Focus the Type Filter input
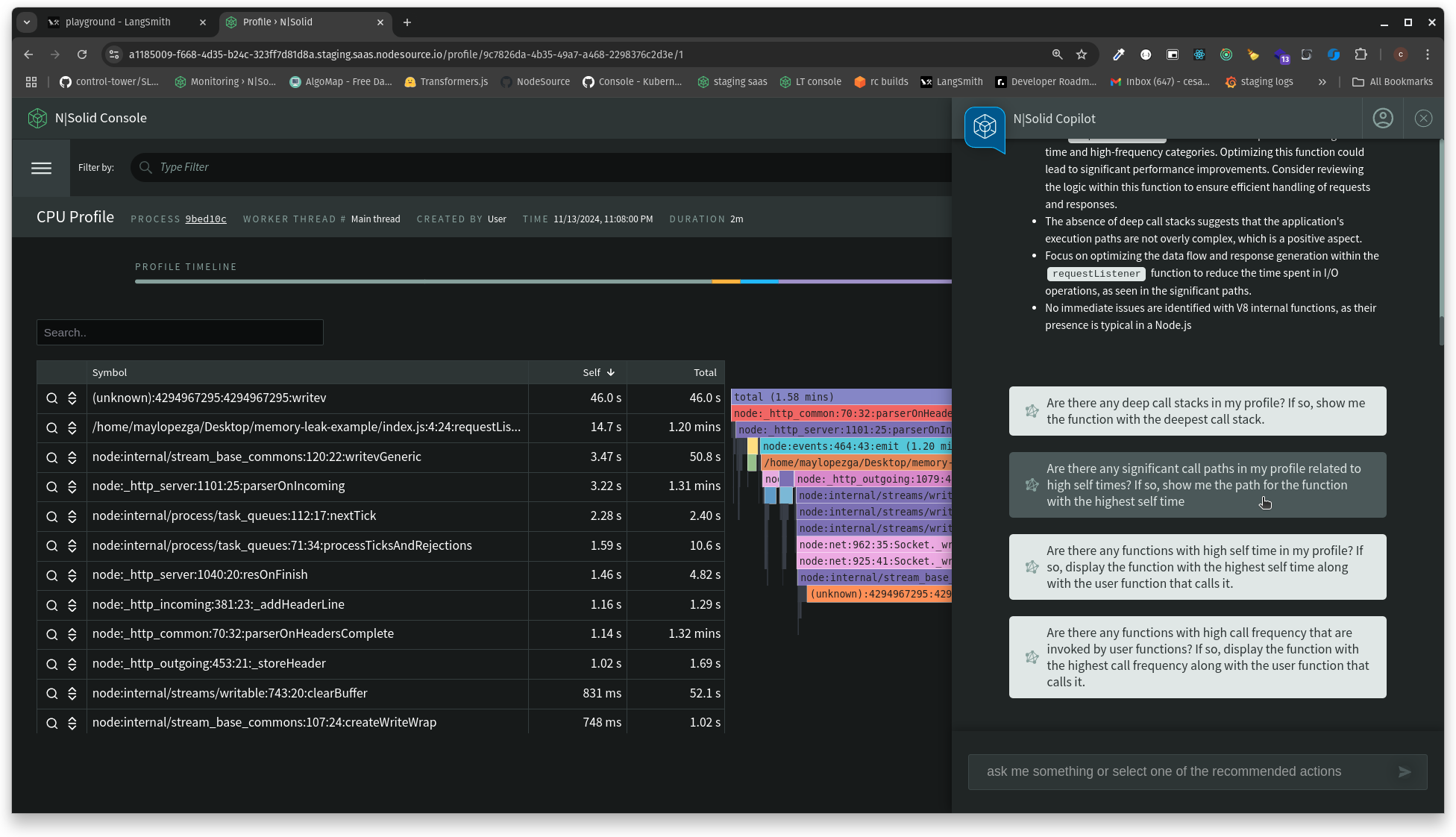 (541, 168)
